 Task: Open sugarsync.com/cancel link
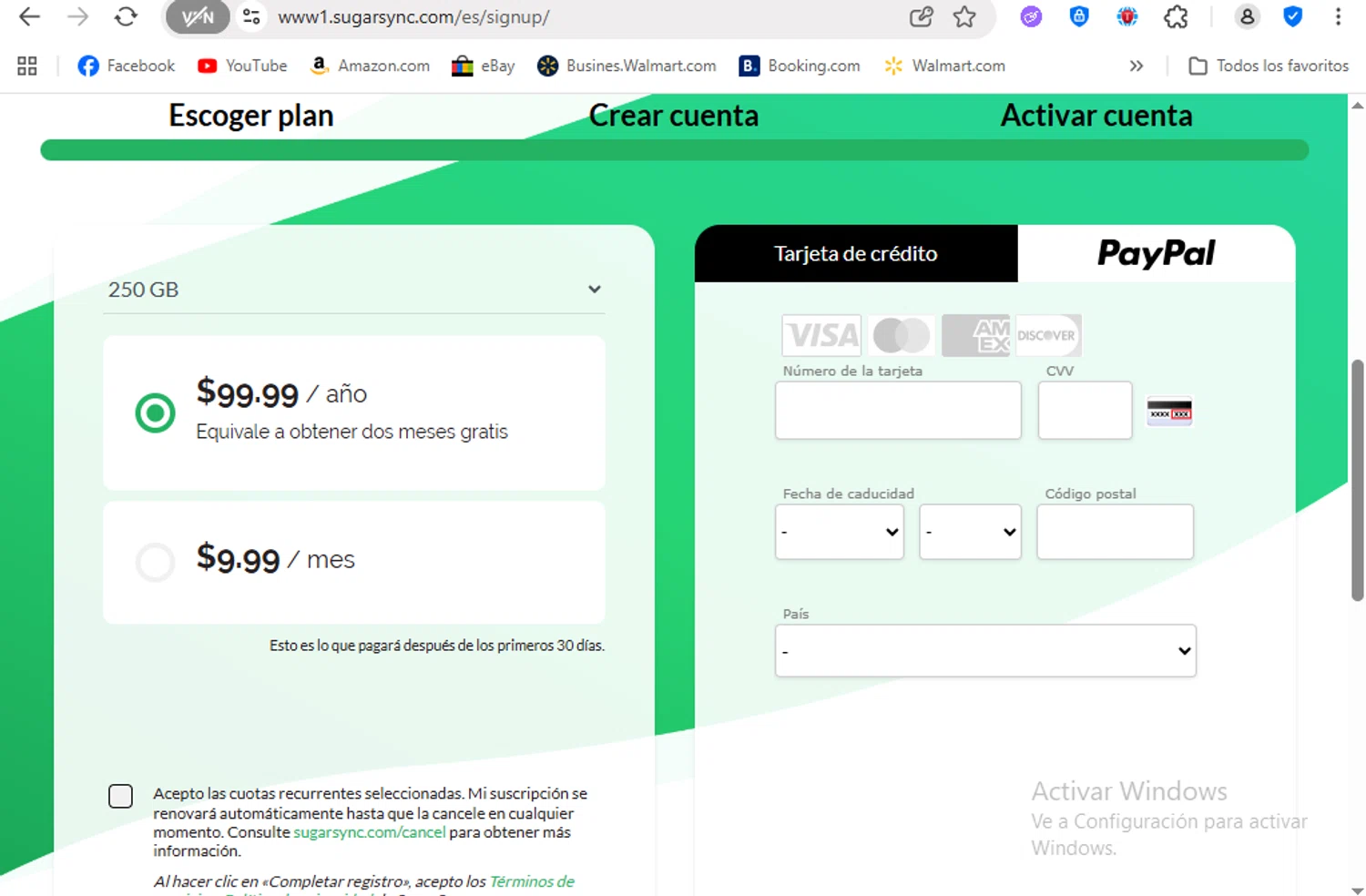(370, 832)
